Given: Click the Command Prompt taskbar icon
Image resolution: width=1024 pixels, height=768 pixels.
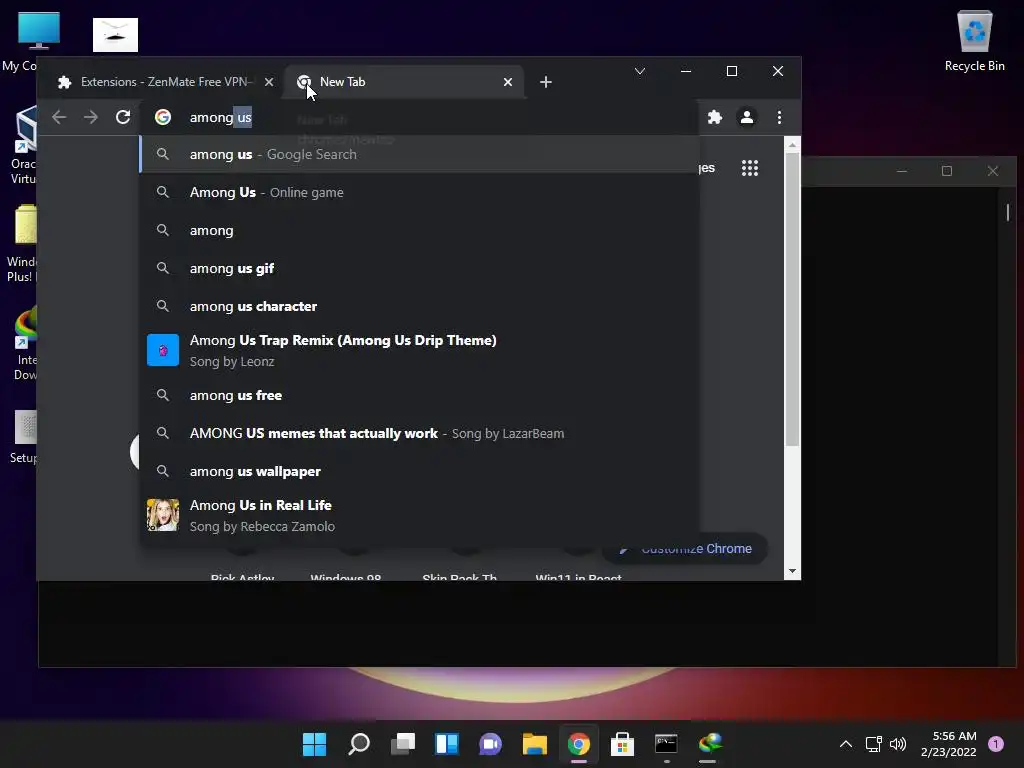Looking at the screenshot, I should point(666,744).
